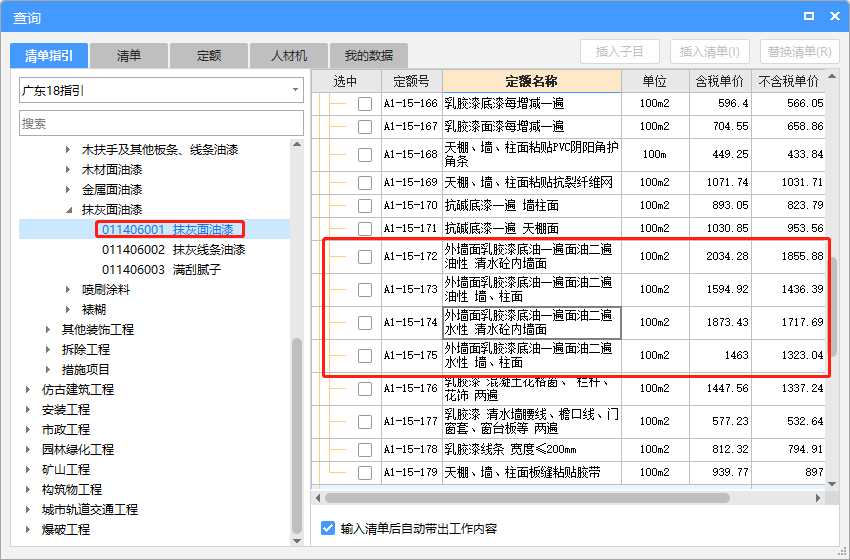This screenshot has width=850, height=560.
Task: Expand the 城市轨道交通工程 node
Action: pos(28,510)
